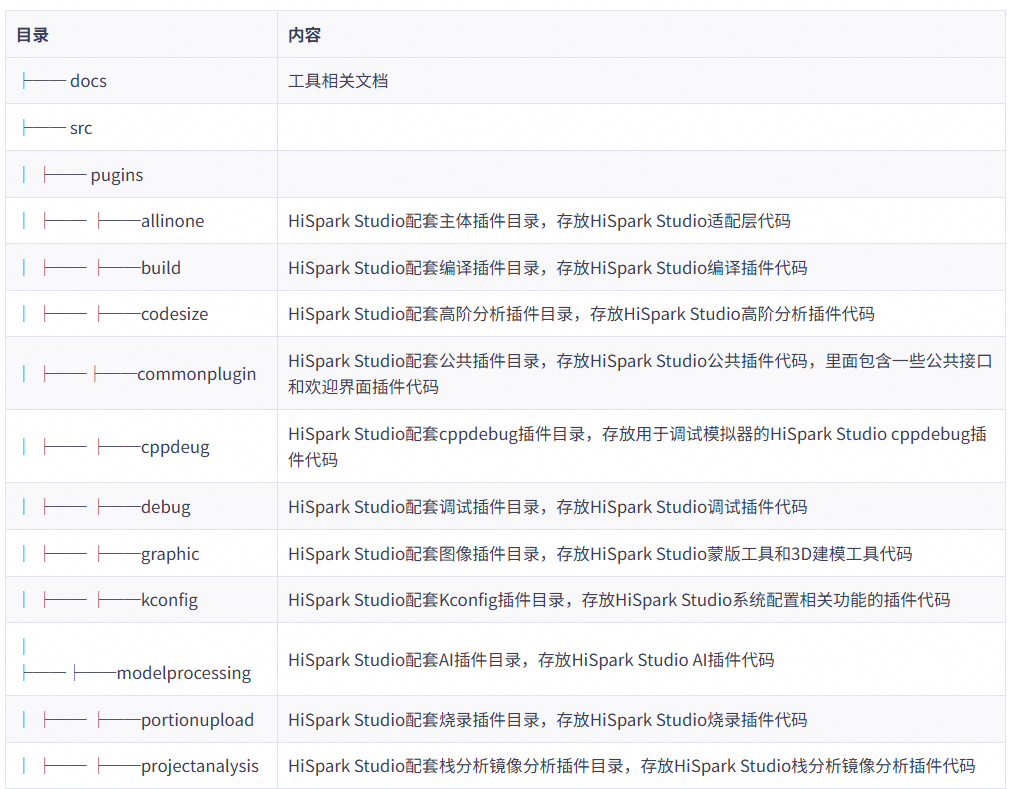Select the "pugins" directory entry
This screenshot has width=1009, height=789.
click(116, 175)
